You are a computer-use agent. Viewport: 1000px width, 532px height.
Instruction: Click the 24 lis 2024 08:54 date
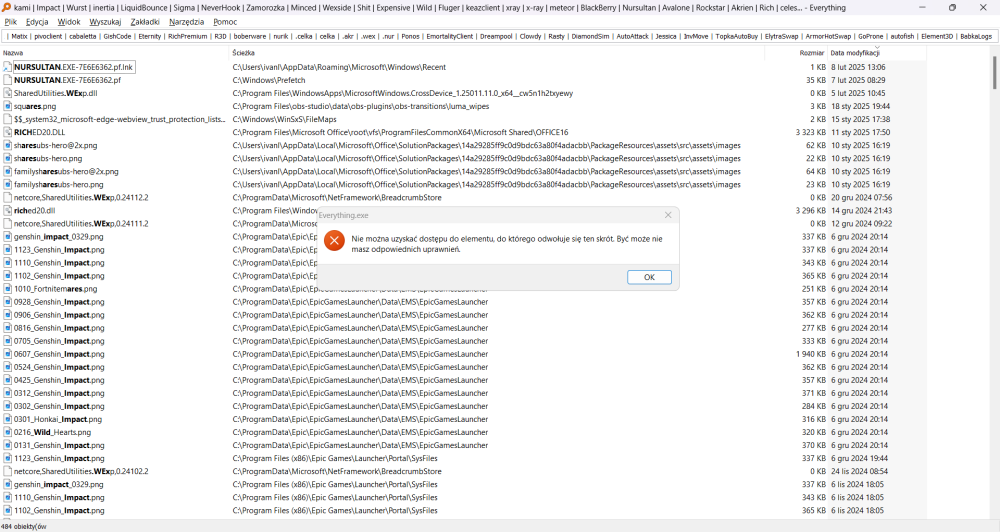coord(861,471)
